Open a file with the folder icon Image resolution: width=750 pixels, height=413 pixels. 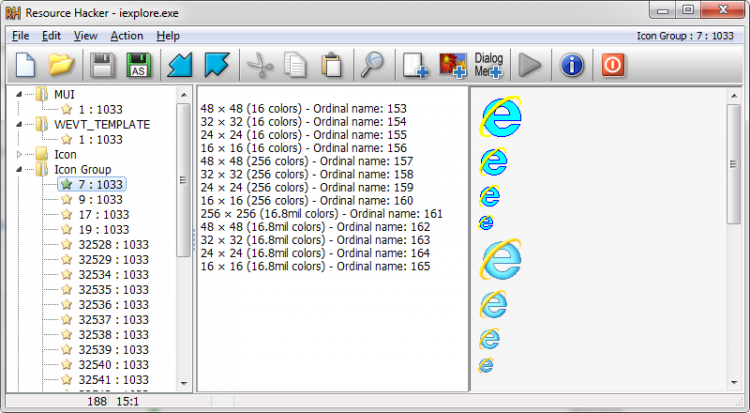[x=61, y=65]
